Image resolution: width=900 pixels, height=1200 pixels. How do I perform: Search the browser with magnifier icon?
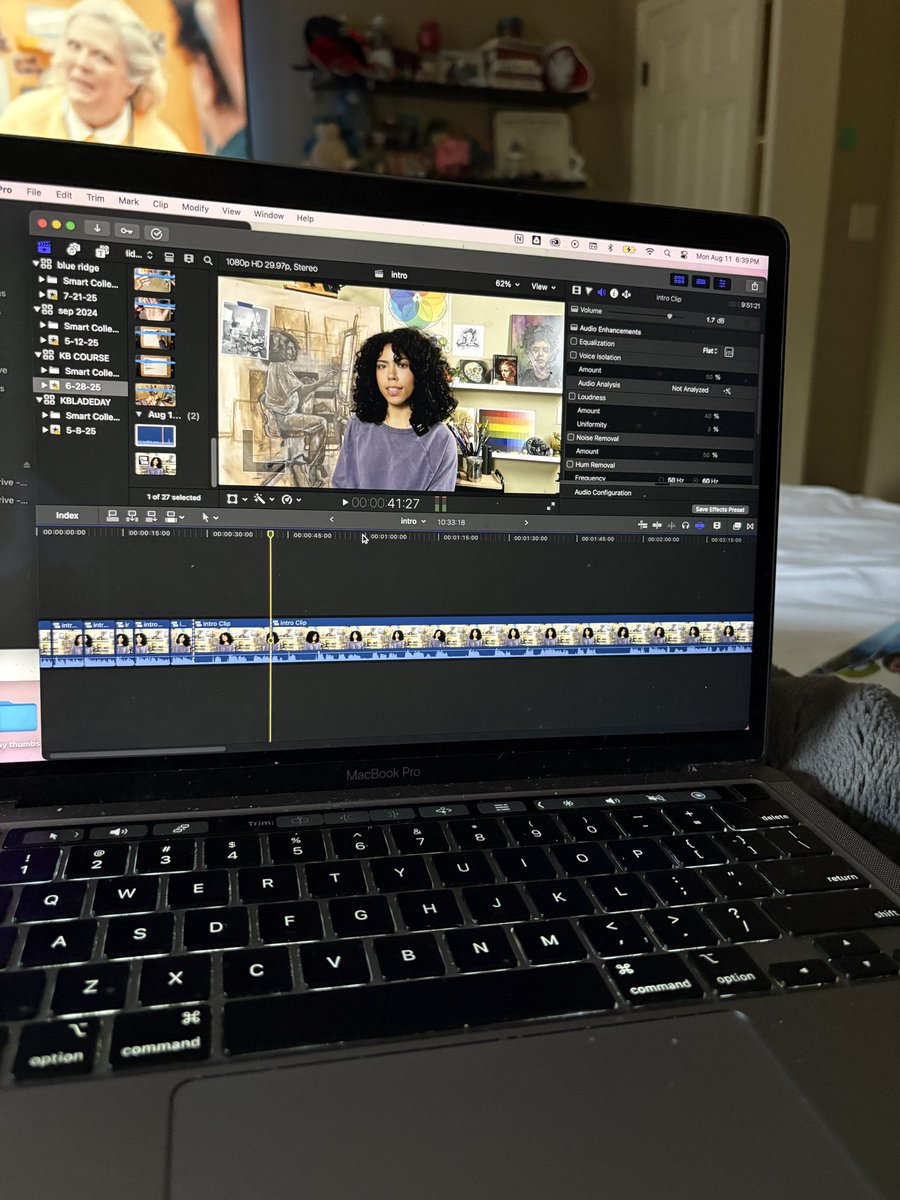point(208,260)
